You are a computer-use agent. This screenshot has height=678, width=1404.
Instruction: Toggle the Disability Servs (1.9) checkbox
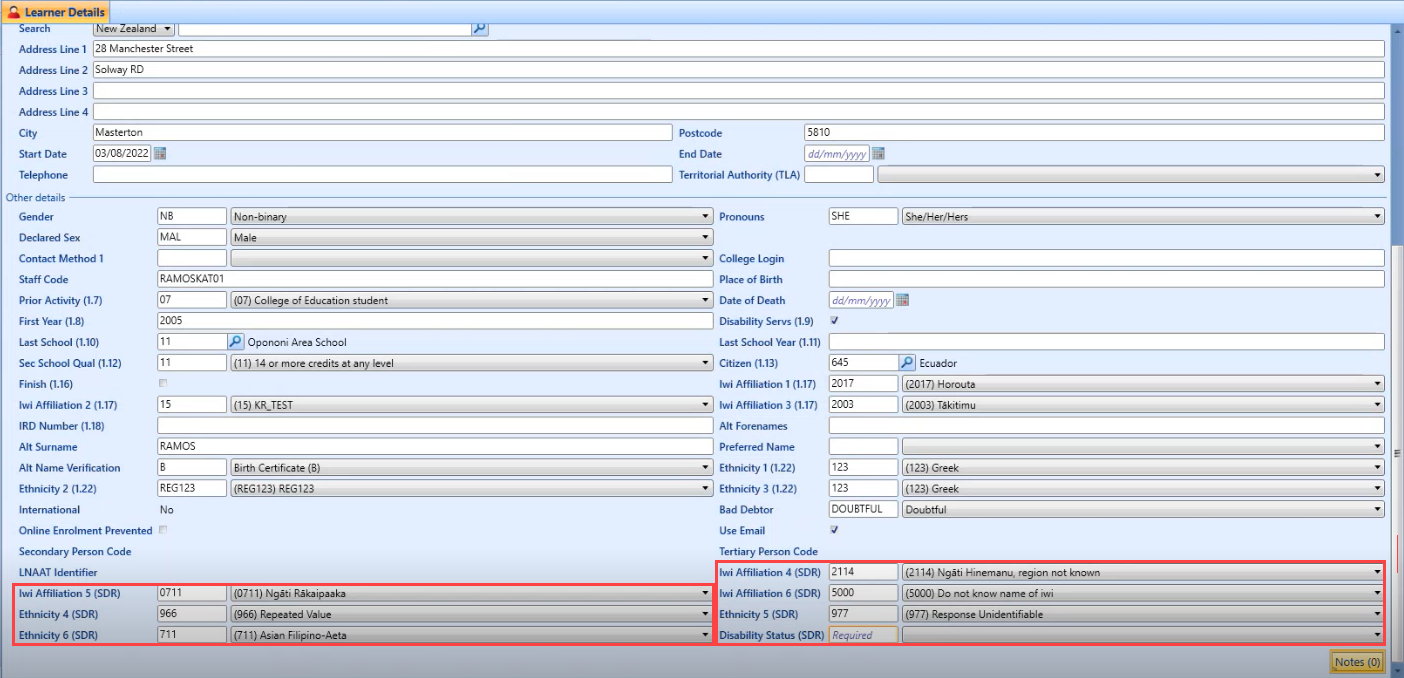[835, 321]
